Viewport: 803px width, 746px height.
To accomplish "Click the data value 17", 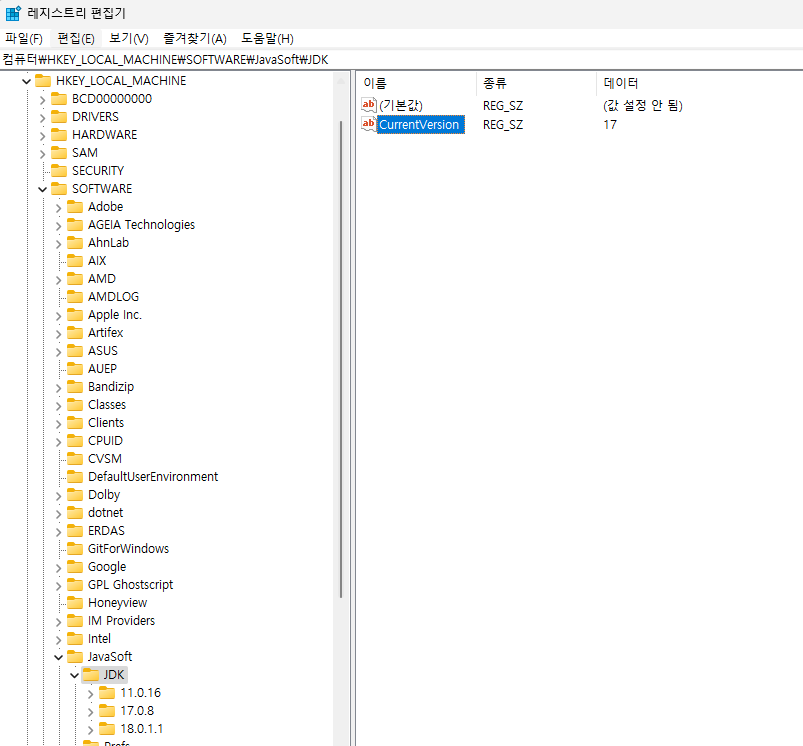I will [x=610, y=124].
